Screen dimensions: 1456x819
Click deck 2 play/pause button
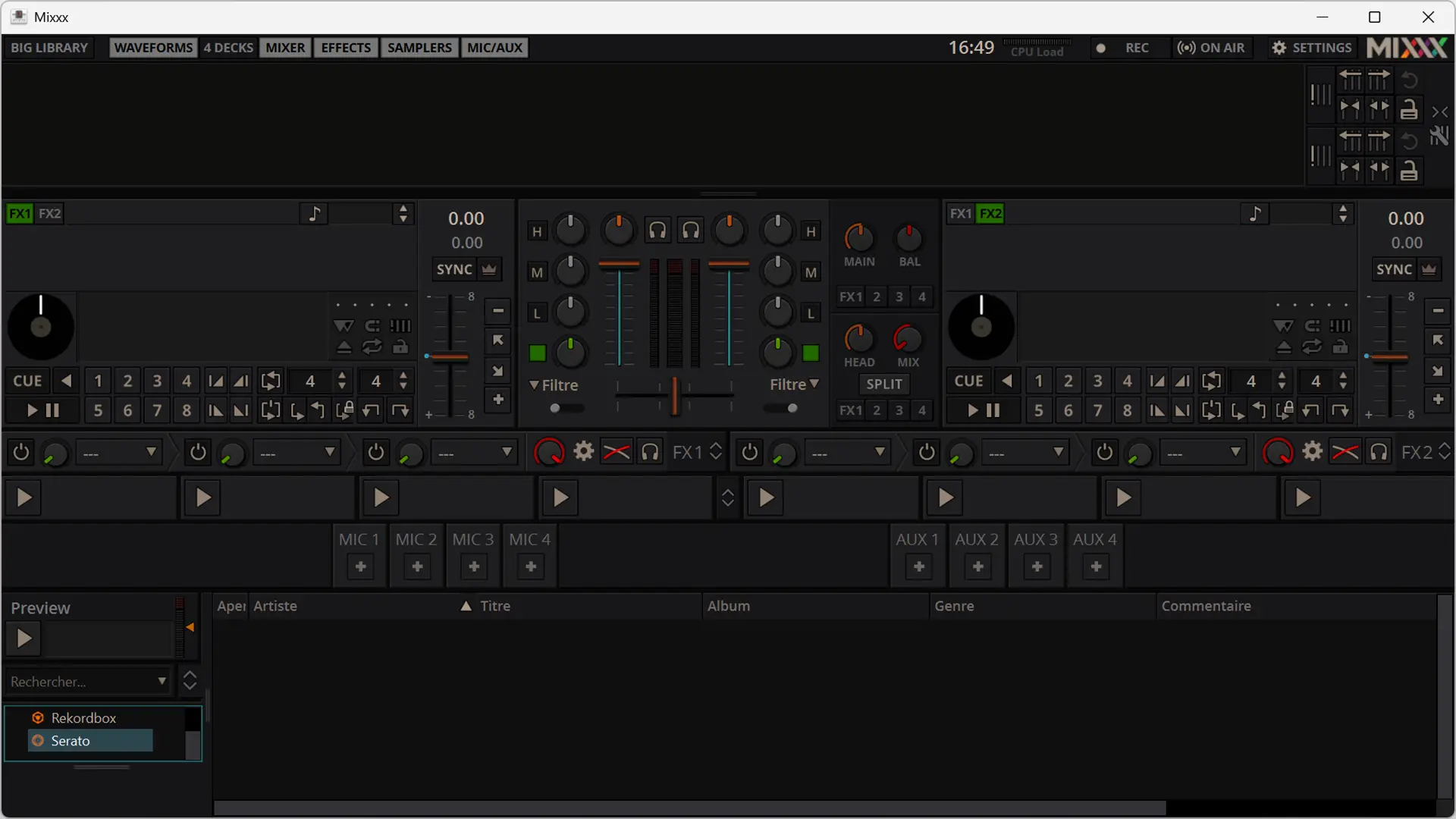982,411
